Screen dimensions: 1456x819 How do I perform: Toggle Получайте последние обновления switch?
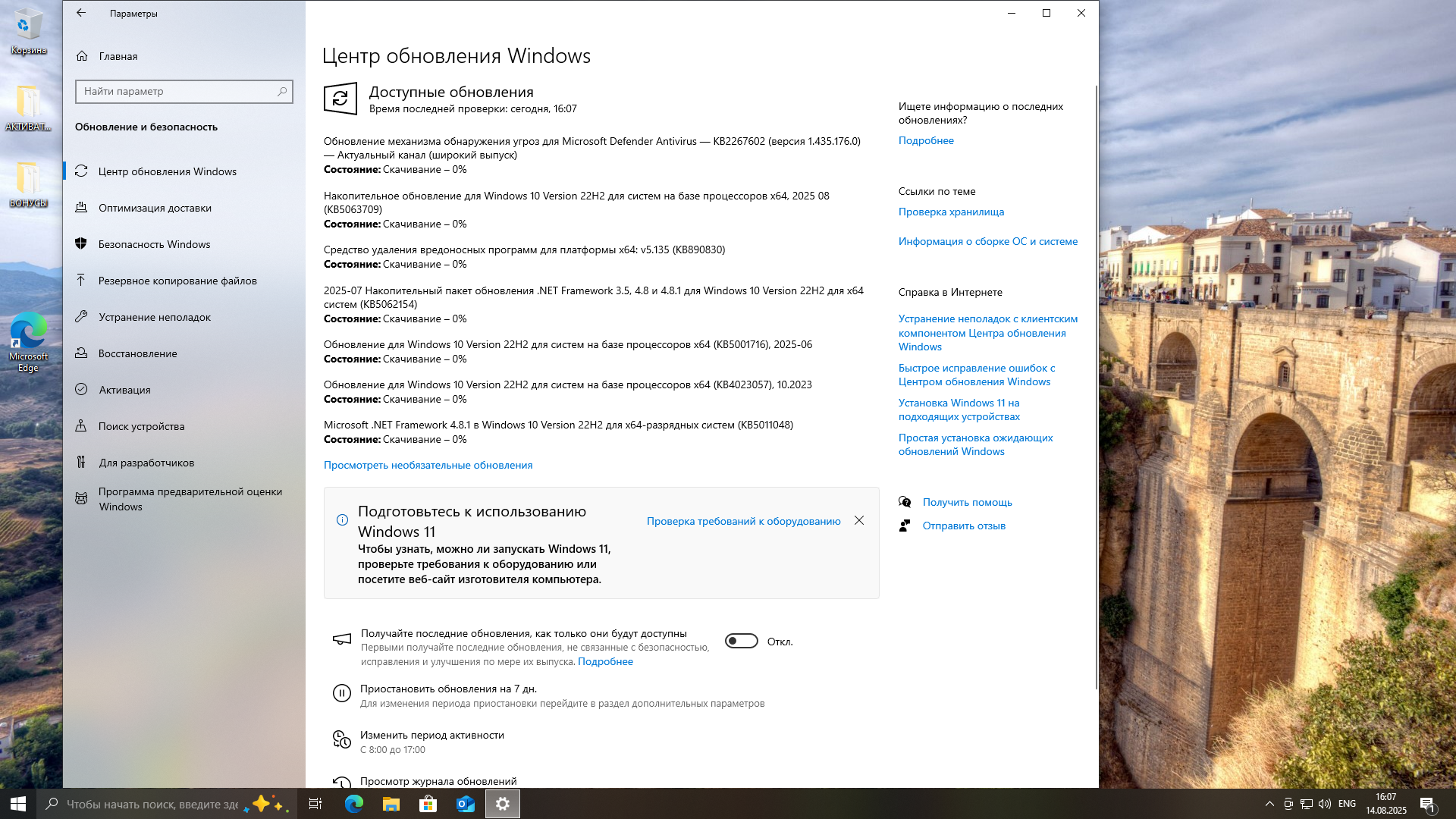742,641
